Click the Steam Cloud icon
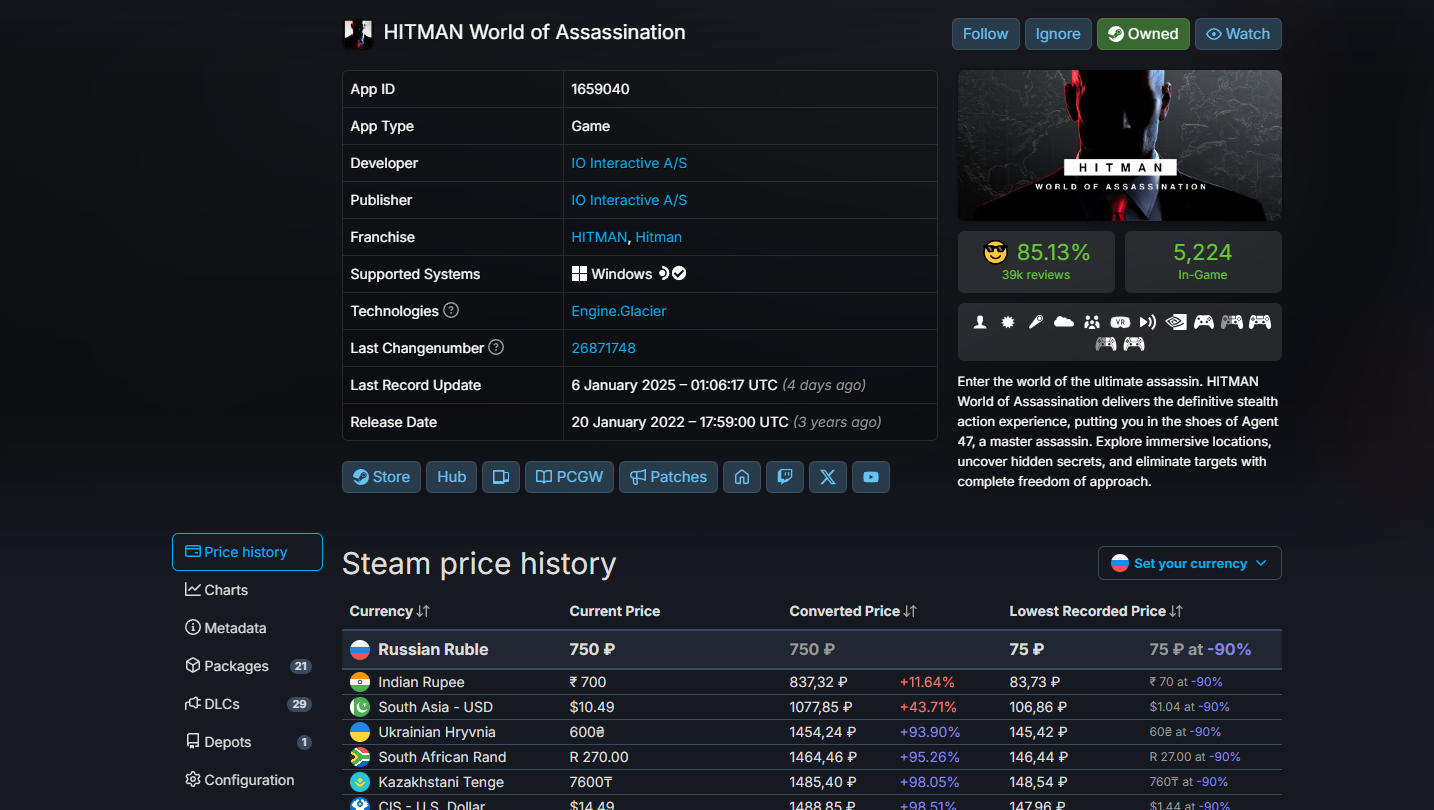1434x810 pixels. 1064,321
